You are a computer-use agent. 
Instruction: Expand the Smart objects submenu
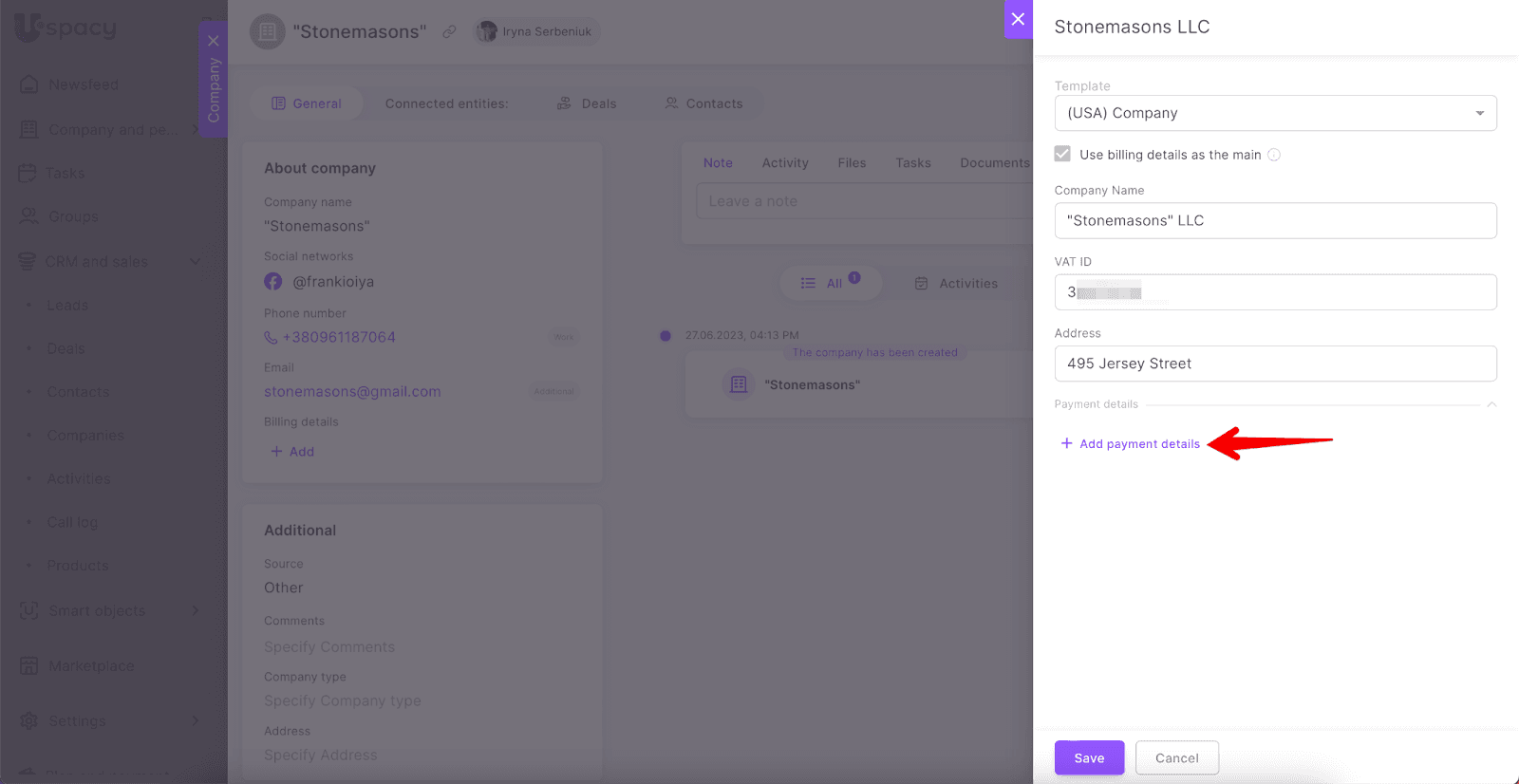click(195, 610)
